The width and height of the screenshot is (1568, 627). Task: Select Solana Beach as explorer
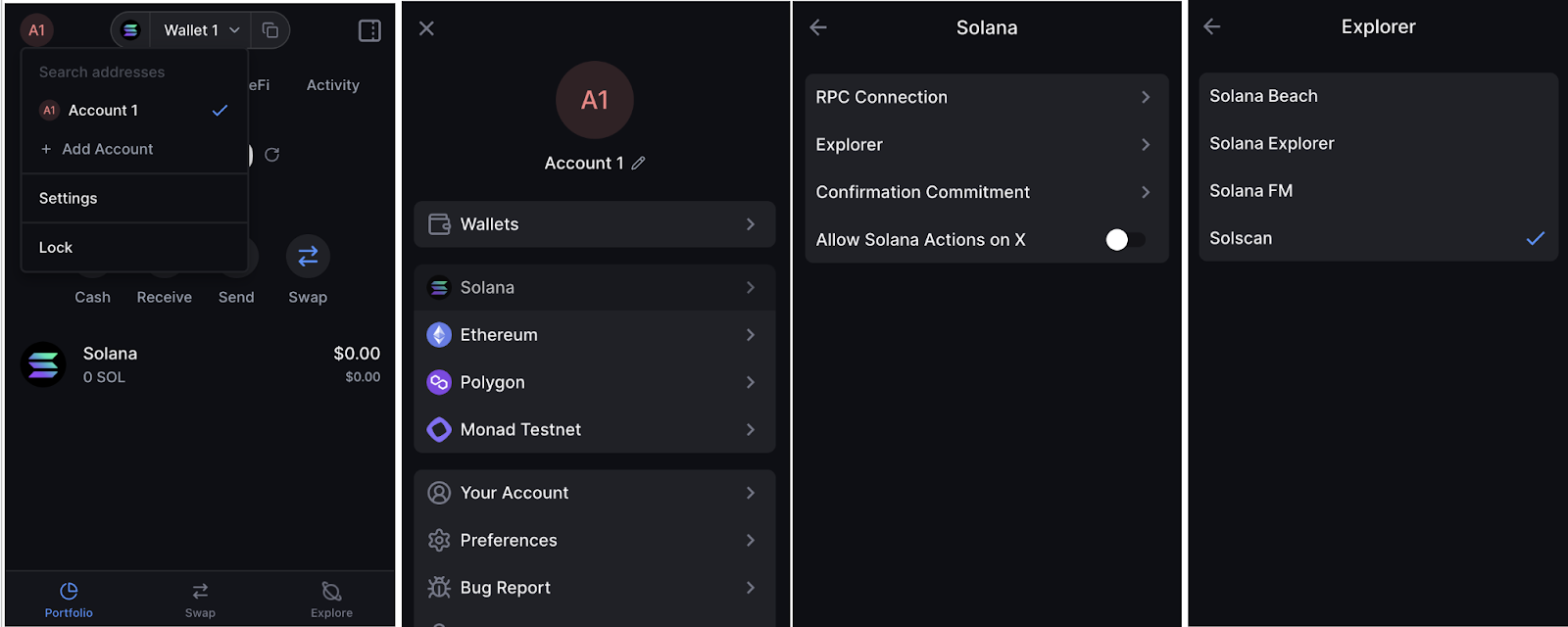pos(1378,96)
